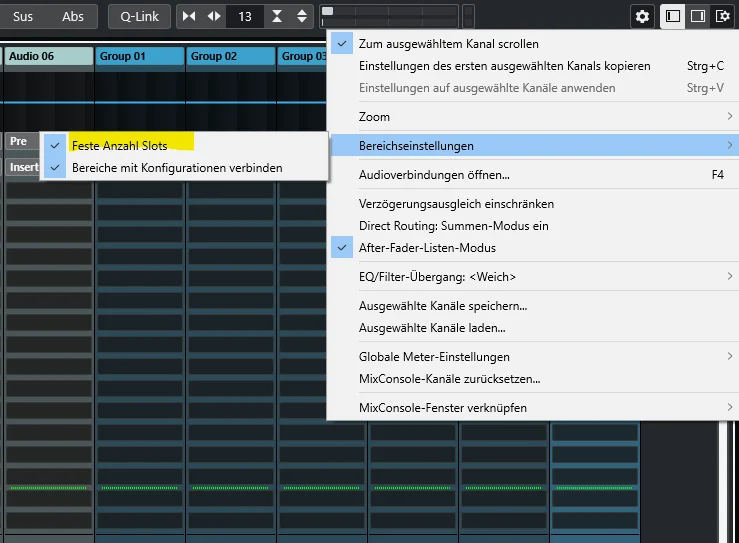Toggle After-Fader-Listen-Modus
The height and width of the screenshot is (543, 739).
[x=533, y=248]
